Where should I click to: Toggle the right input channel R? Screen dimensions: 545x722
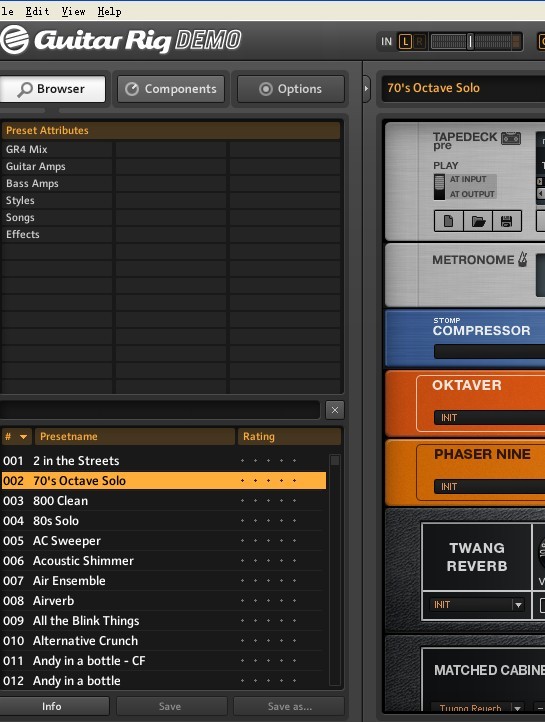(419, 42)
